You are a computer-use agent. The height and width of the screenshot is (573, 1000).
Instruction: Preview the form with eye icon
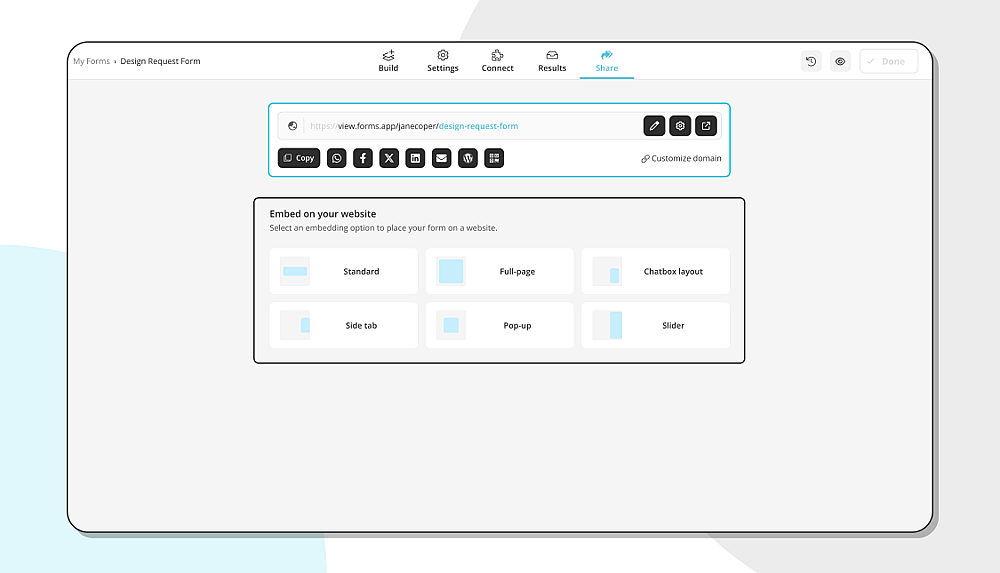840,61
